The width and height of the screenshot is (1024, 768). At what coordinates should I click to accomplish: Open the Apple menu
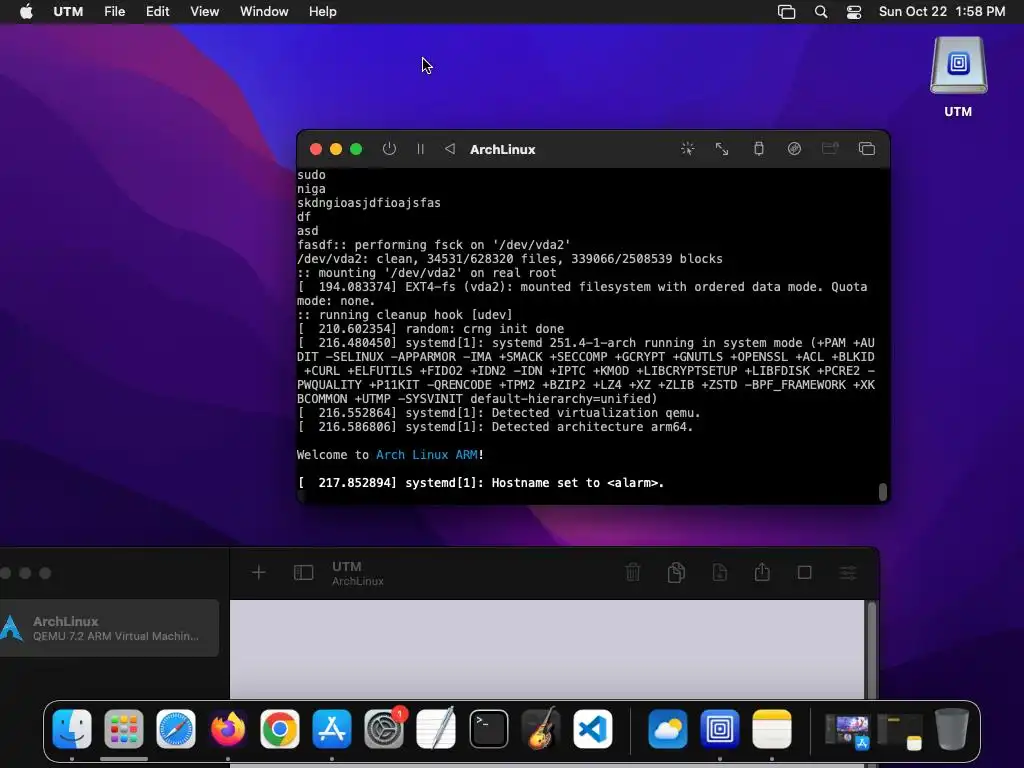pos(26,12)
